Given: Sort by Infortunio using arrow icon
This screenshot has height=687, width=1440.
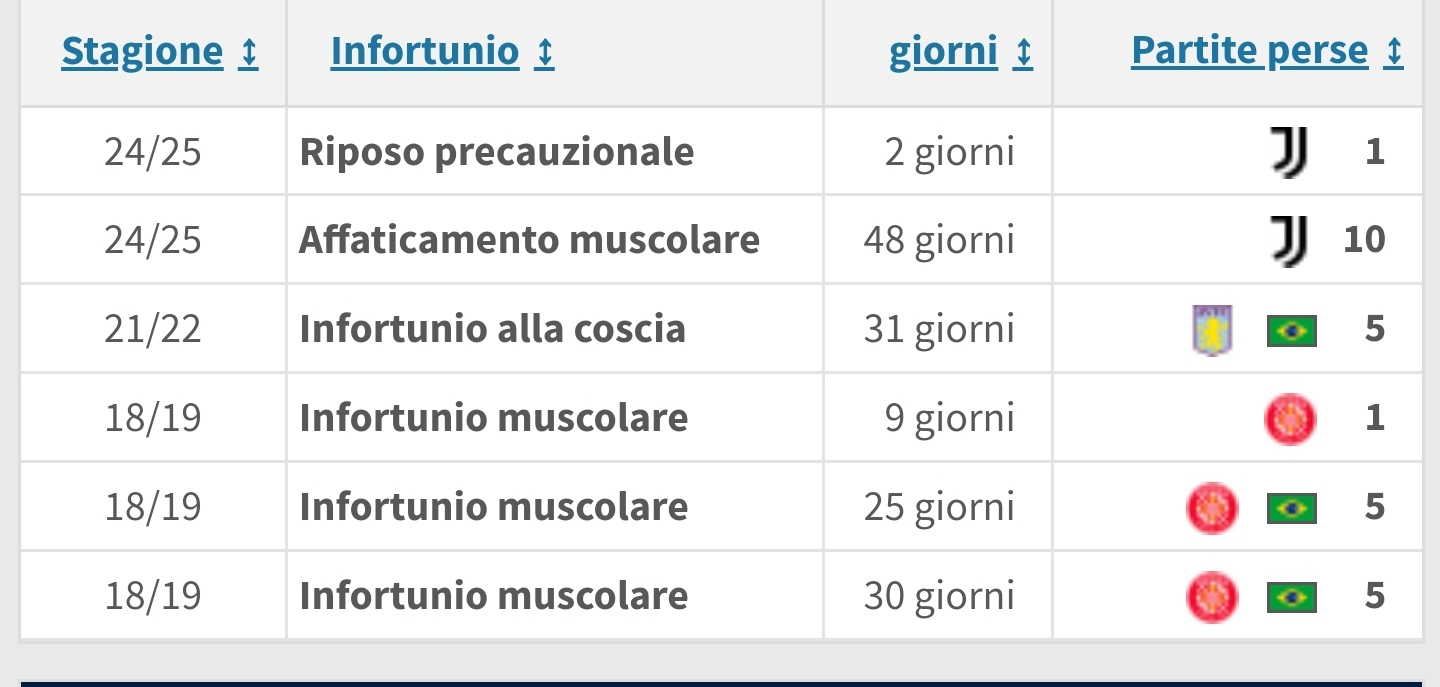Looking at the screenshot, I should (544, 52).
